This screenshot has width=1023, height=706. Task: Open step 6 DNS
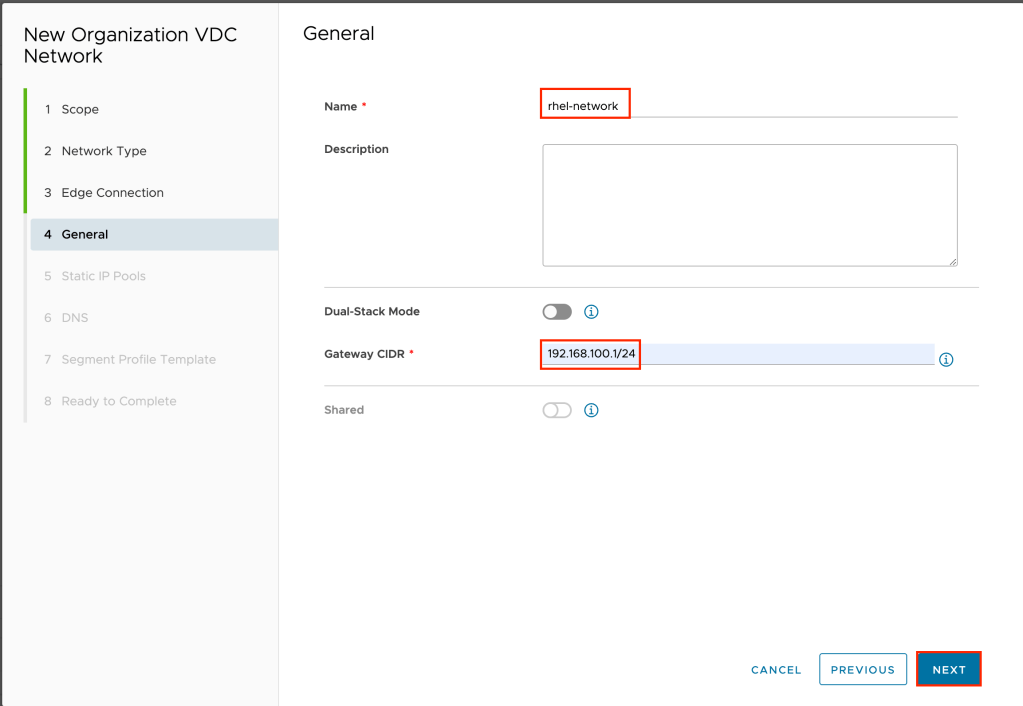(x=74, y=318)
